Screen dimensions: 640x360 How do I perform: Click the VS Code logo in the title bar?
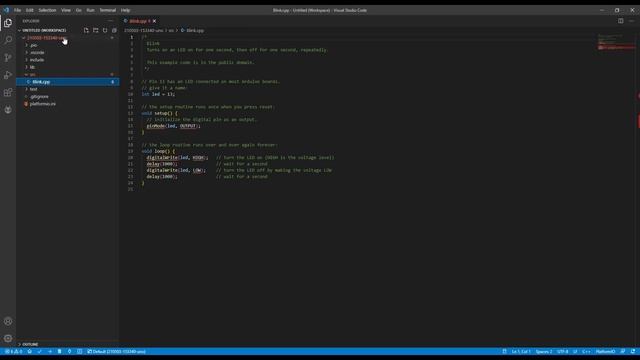[6, 10]
